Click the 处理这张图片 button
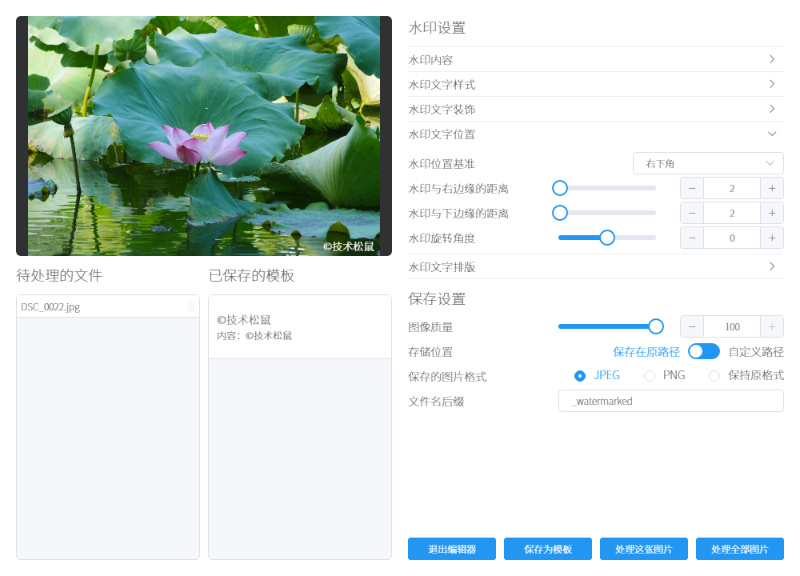 click(x=644, y=549)
